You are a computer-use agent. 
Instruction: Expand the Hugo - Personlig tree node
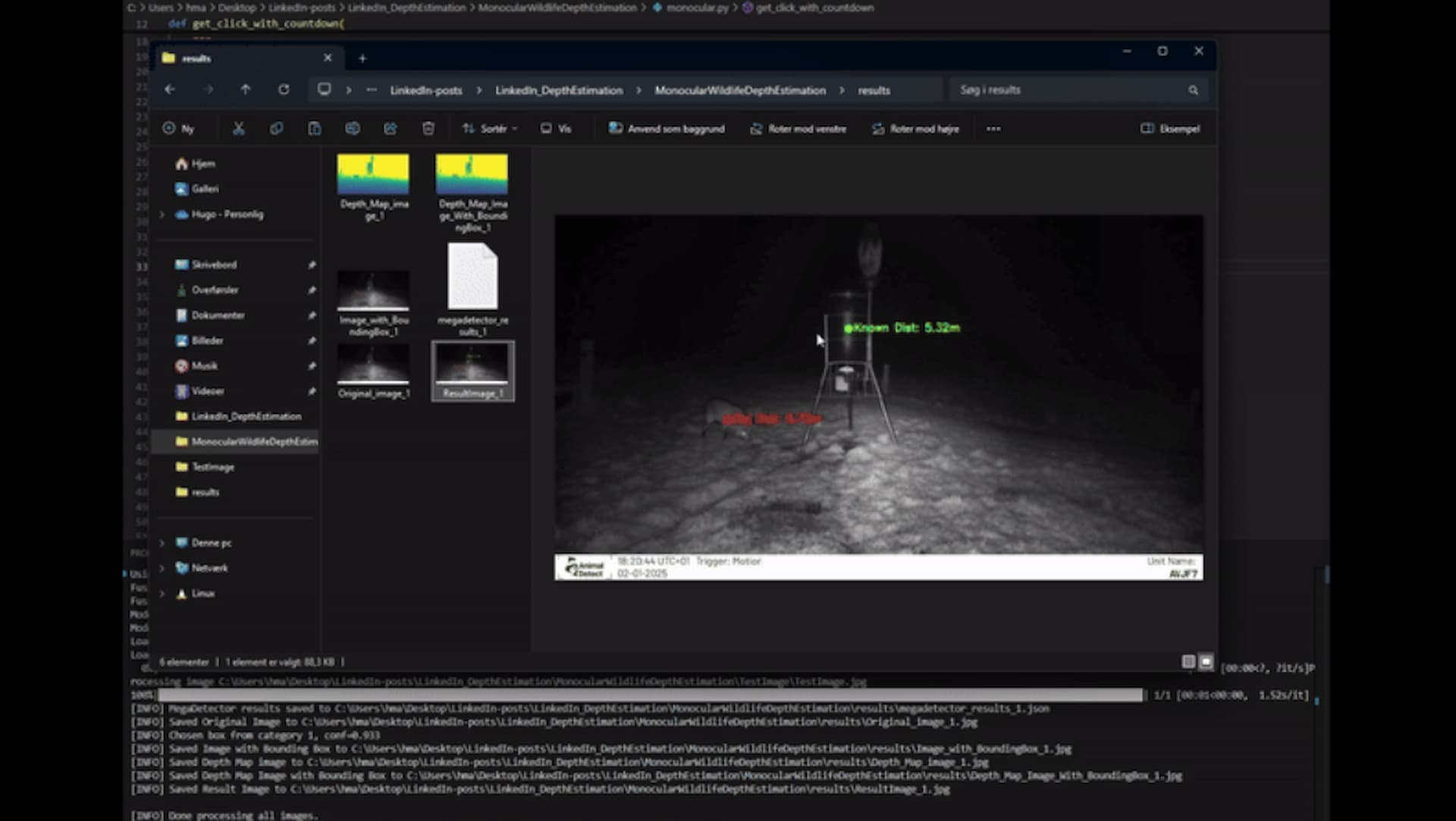click(x=162, y=215)
